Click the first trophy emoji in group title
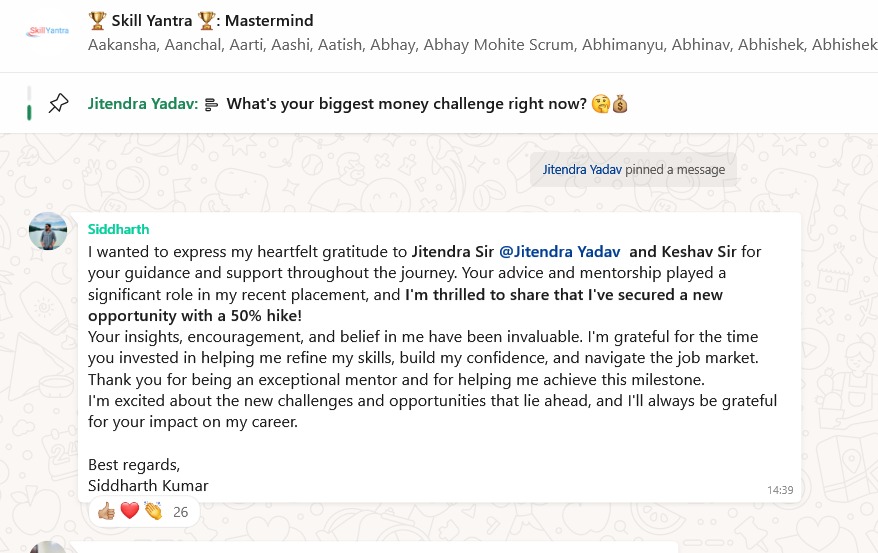 click(97, 20)
